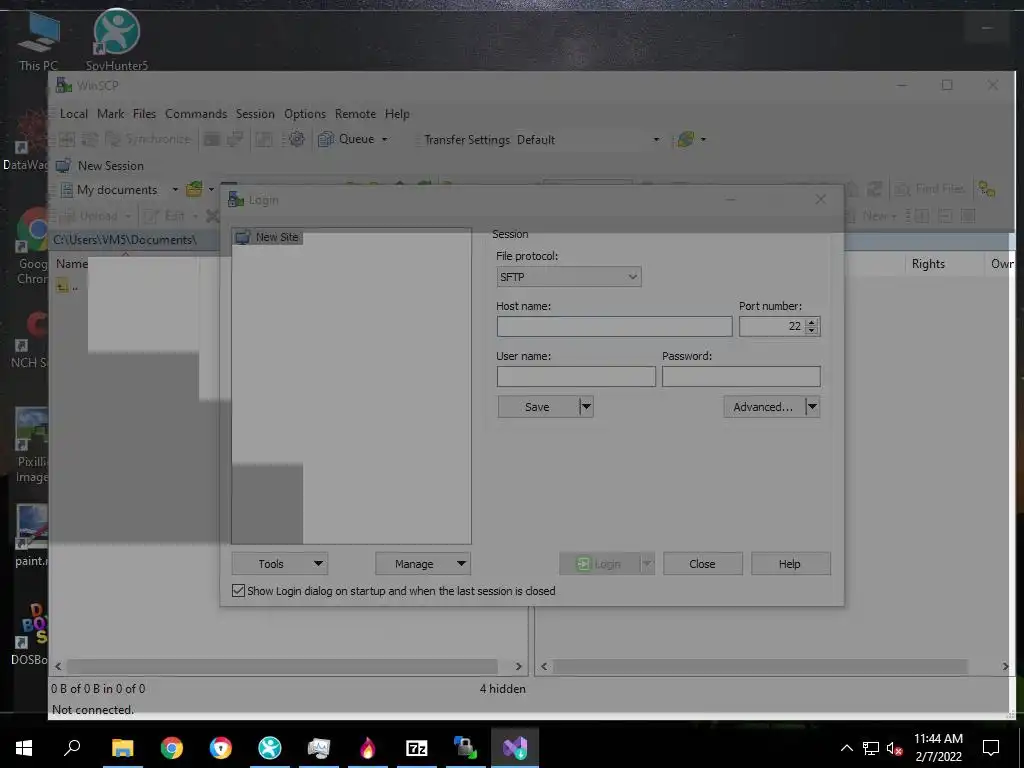Viewport: 1024px width, 768px height.
Task: Click the globe refresh icon in toolbar
Action: pyautogui.click(x=685, y=139)
